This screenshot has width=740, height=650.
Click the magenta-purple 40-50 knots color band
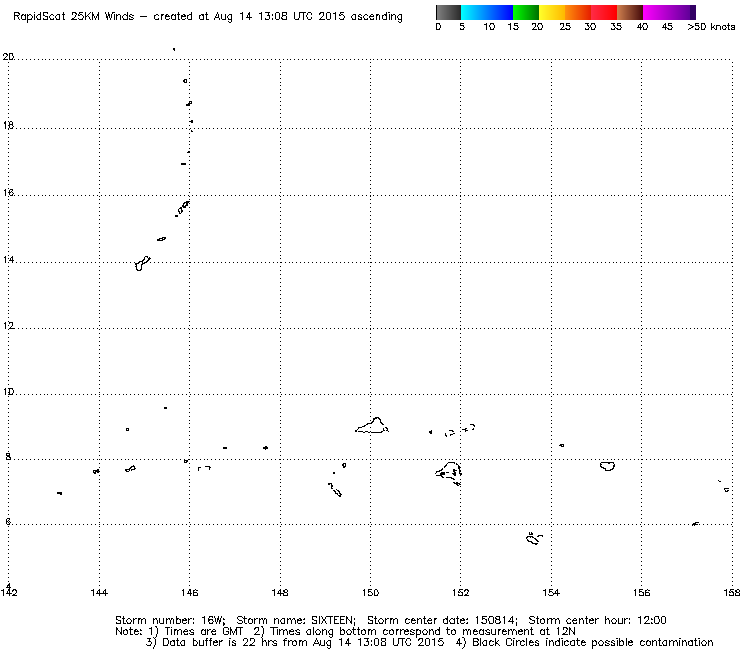[x=669, y=12]
